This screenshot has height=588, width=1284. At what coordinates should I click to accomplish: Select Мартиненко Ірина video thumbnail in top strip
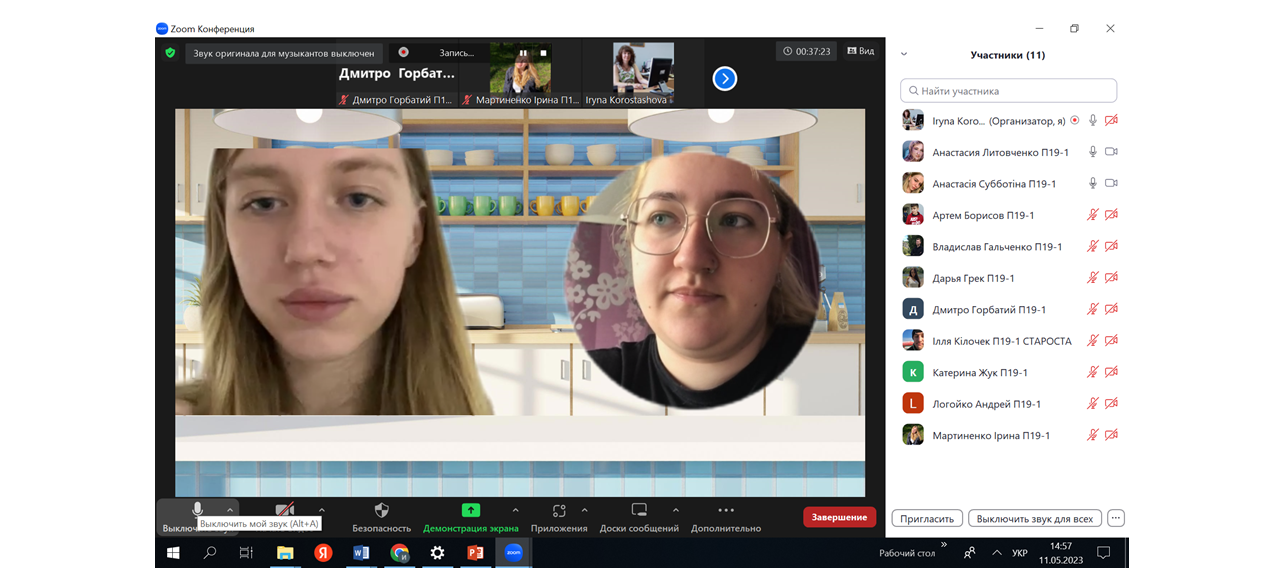click(520, 74)
